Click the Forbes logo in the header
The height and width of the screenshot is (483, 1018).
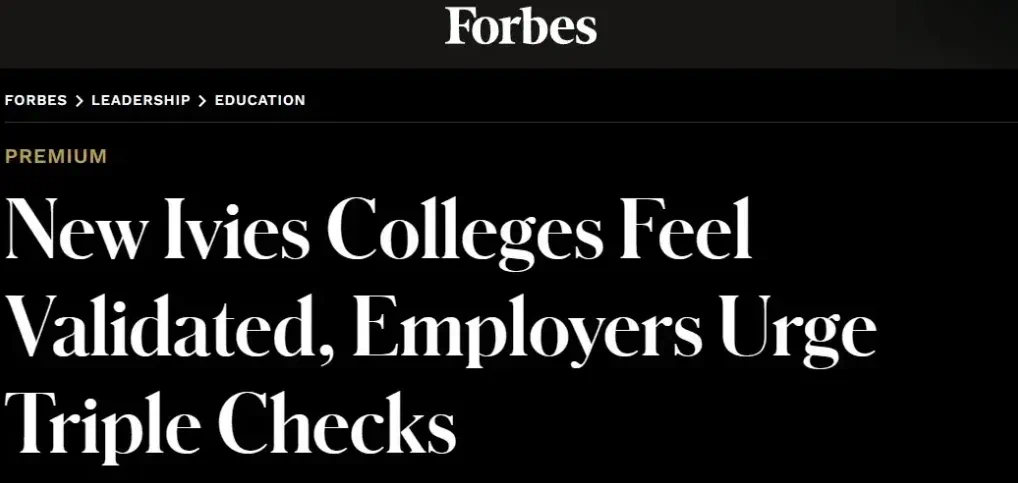tap(521, 26)
